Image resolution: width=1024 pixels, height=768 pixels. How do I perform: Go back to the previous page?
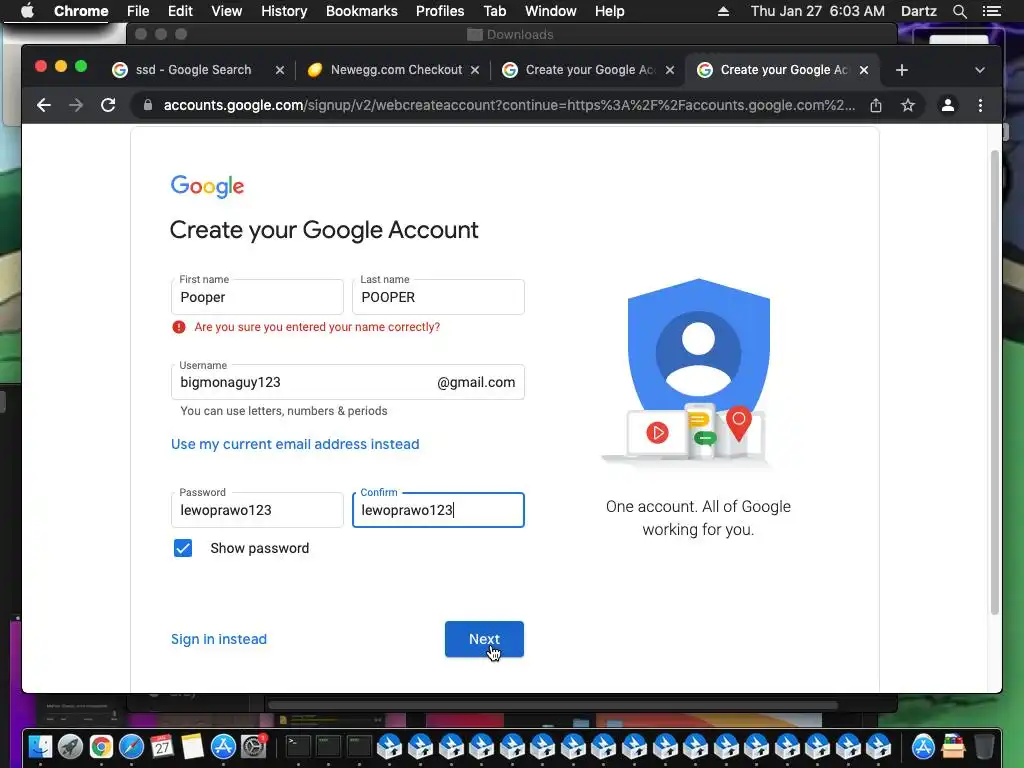pyautogui.click(x=44, y=105)
